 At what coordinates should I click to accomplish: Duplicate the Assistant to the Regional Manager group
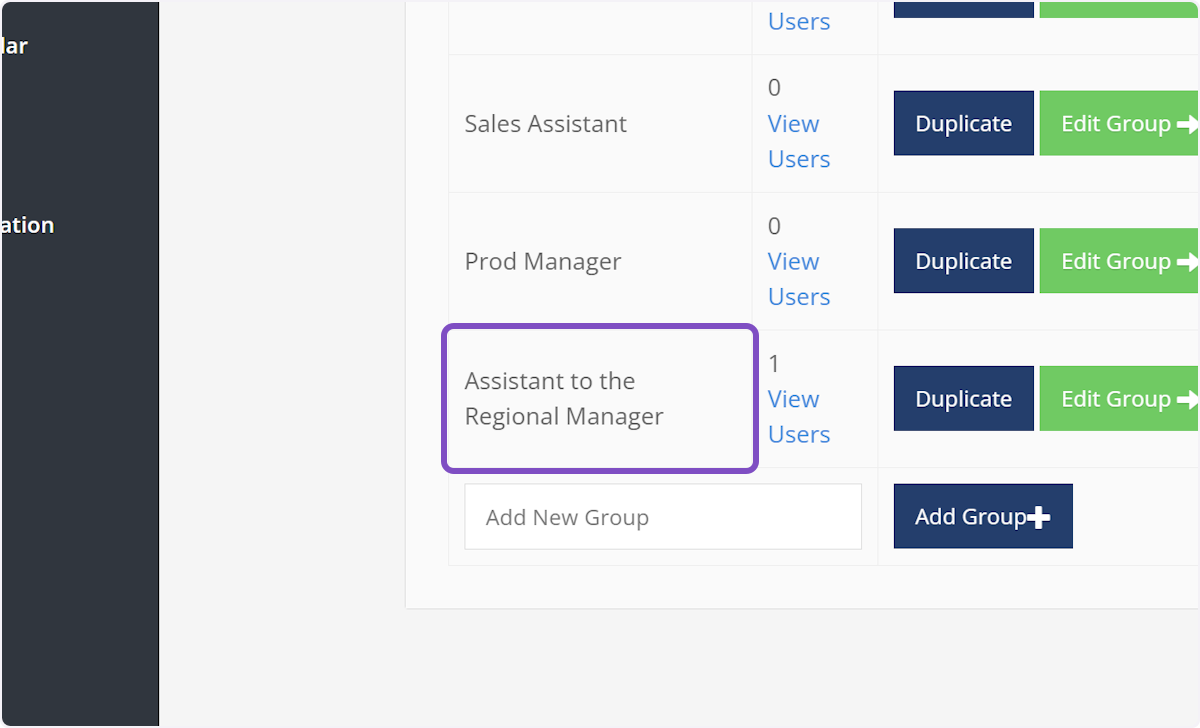point(963,399)
